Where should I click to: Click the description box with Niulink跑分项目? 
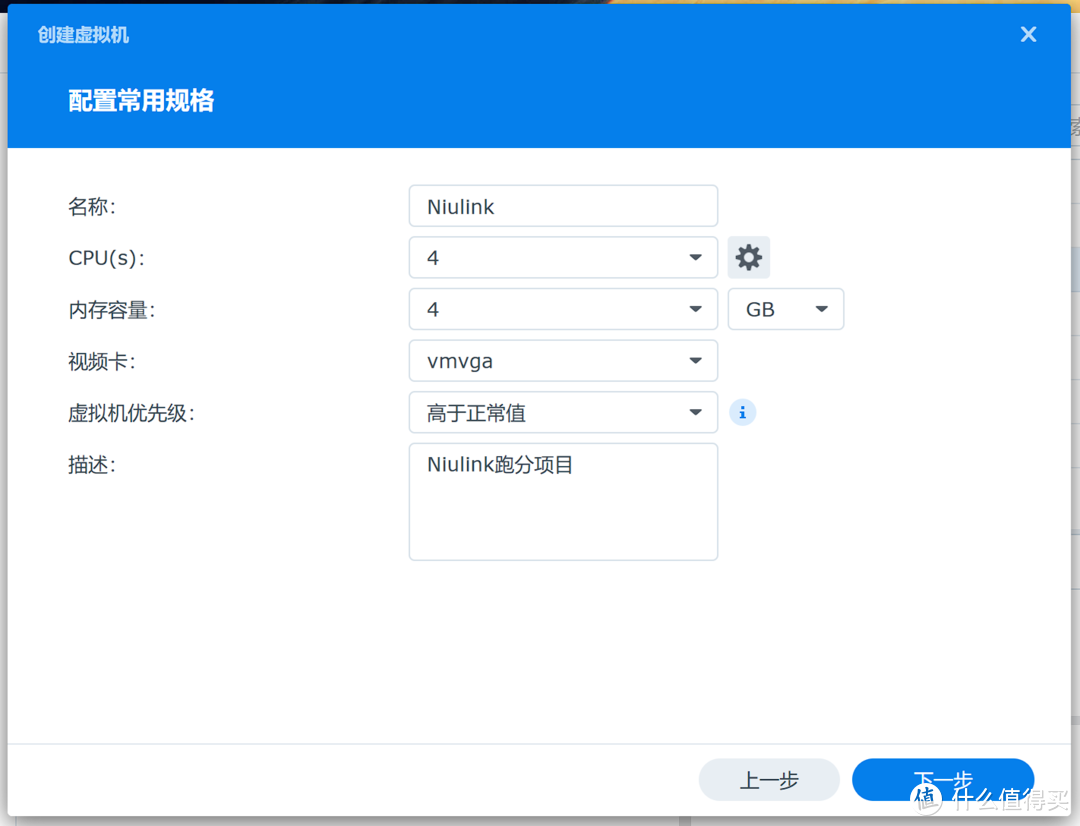(x=562, y=500)
